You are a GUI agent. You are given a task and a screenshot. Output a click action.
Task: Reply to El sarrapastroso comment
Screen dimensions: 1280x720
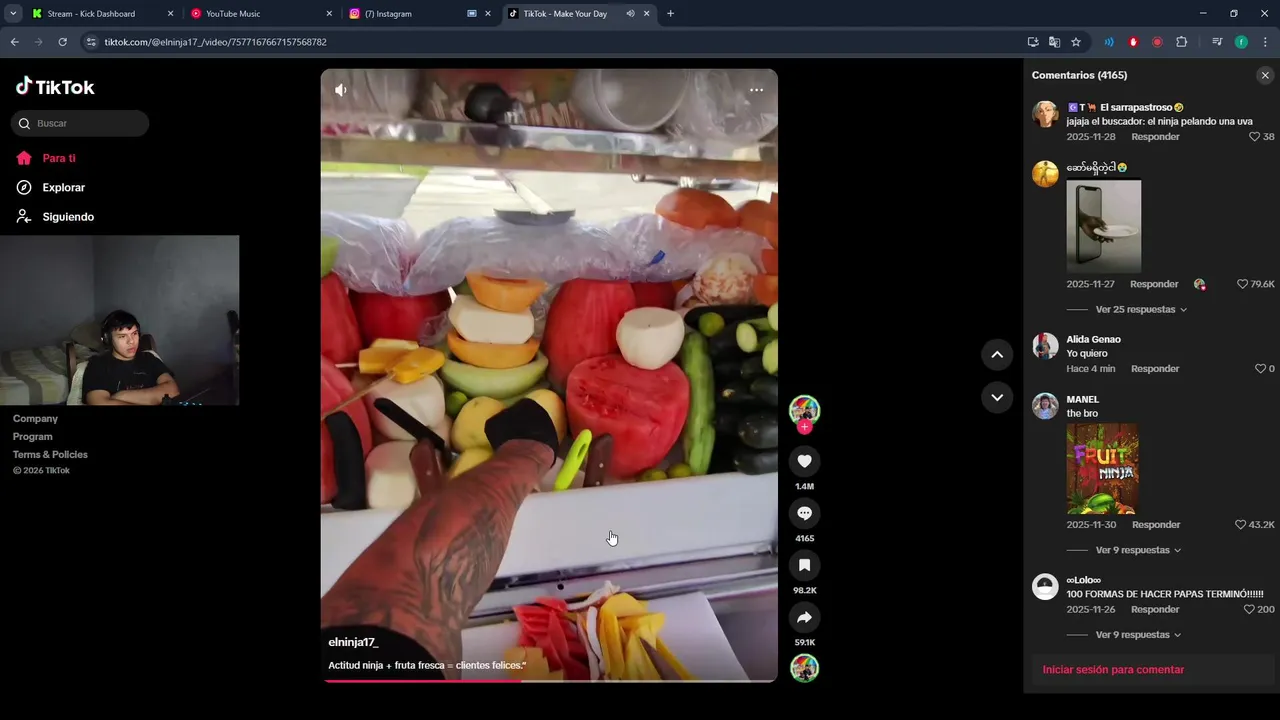pyautogui.click(x=1155, y=137)
